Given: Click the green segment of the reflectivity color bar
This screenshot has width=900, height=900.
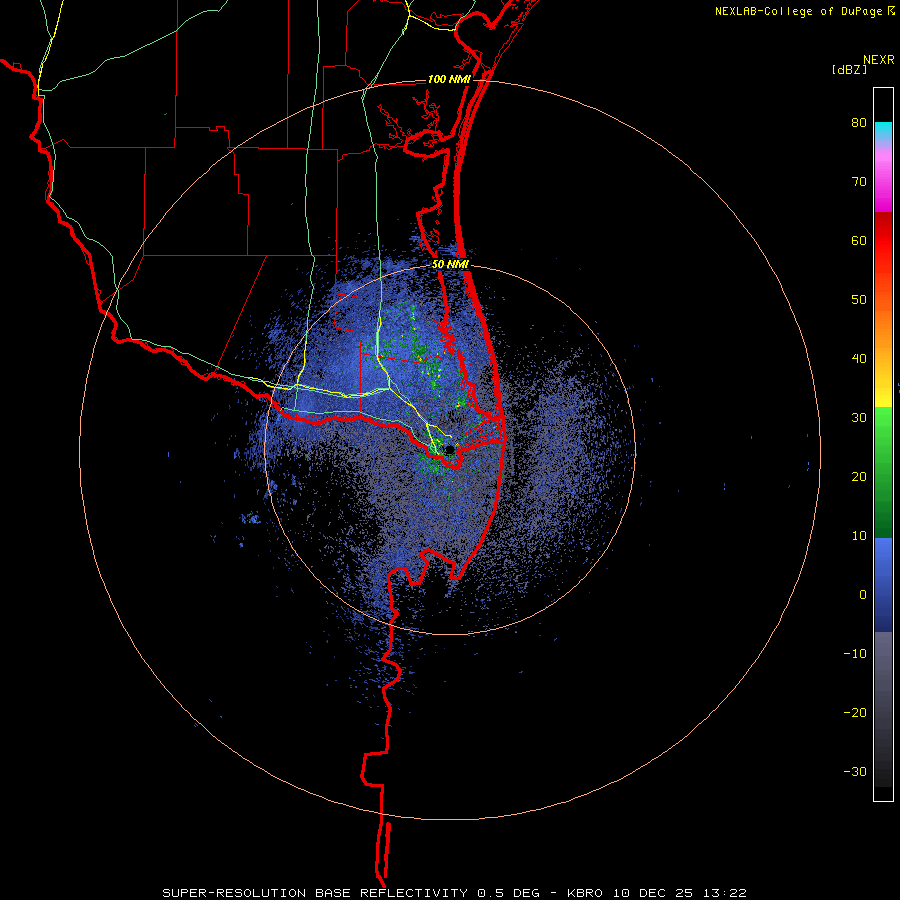Looking at the screenshot, I should (x=883, y=472).
